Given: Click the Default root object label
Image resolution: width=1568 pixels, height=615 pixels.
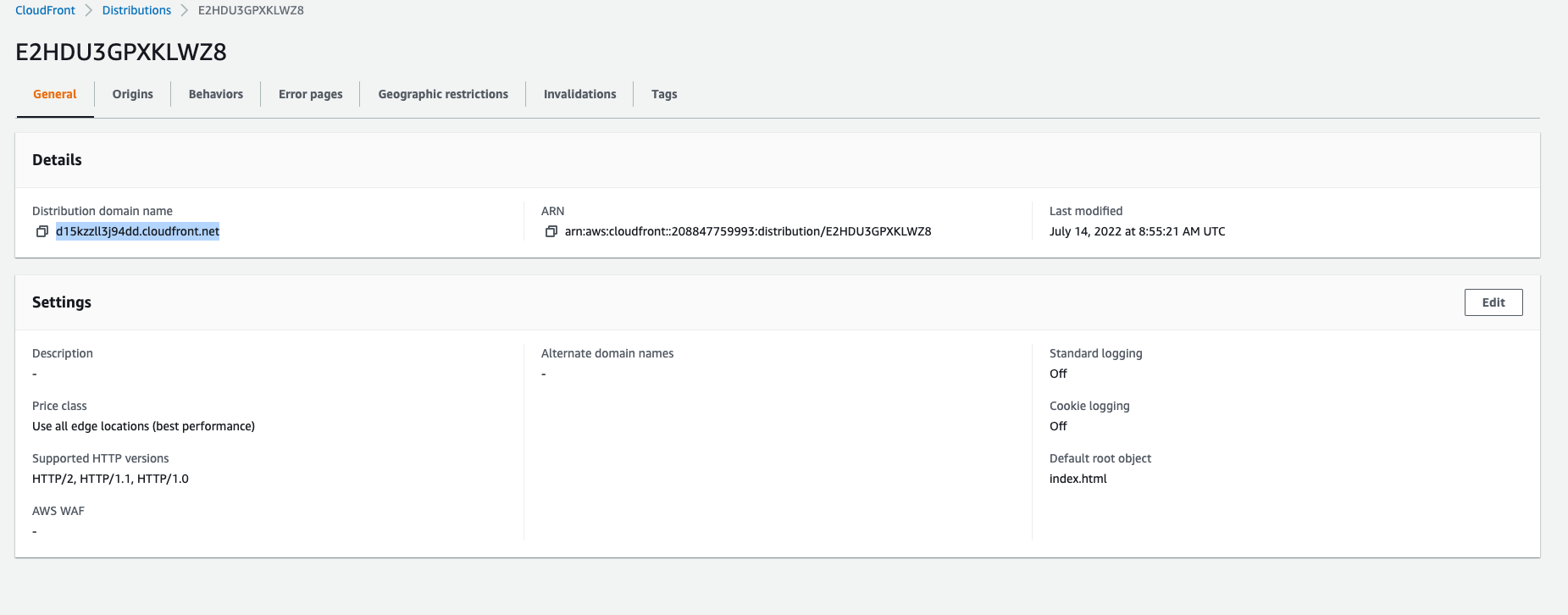Looking at the screenshot, I should click(1100, 458).
